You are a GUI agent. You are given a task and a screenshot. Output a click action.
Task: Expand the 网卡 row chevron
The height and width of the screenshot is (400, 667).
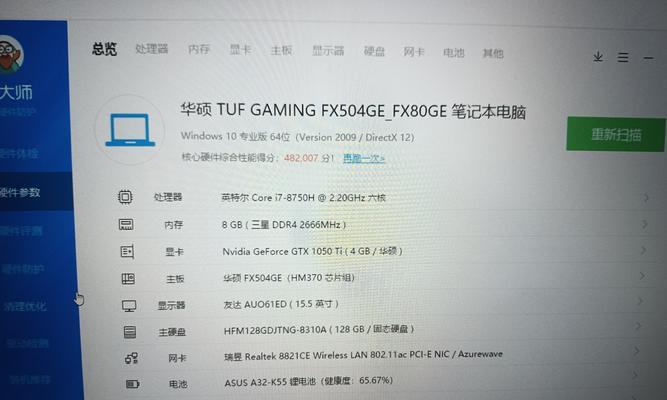[x=636, y=351]
